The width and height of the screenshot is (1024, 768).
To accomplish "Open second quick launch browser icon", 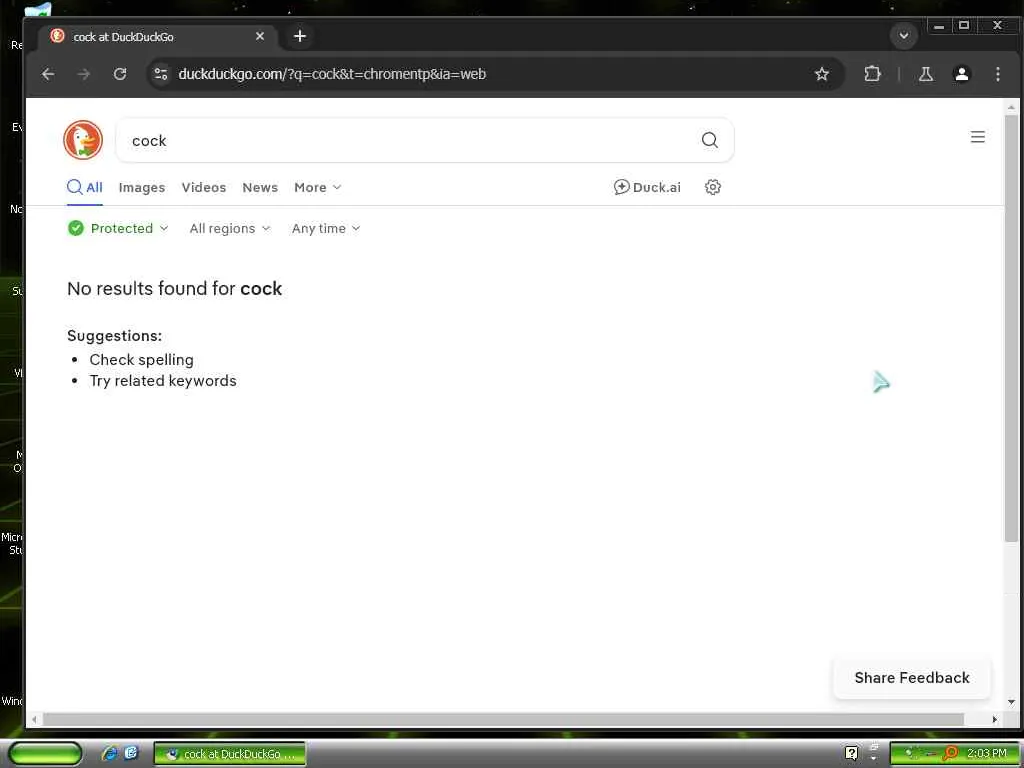I will point(131,753).
